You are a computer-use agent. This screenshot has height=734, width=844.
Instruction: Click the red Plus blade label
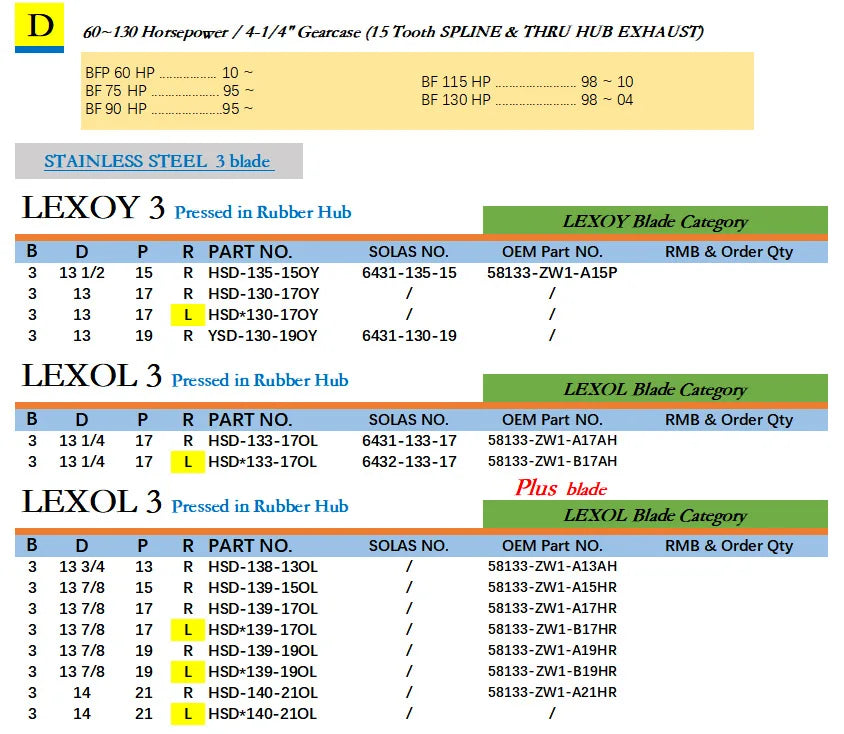click(x=561, y=488)
